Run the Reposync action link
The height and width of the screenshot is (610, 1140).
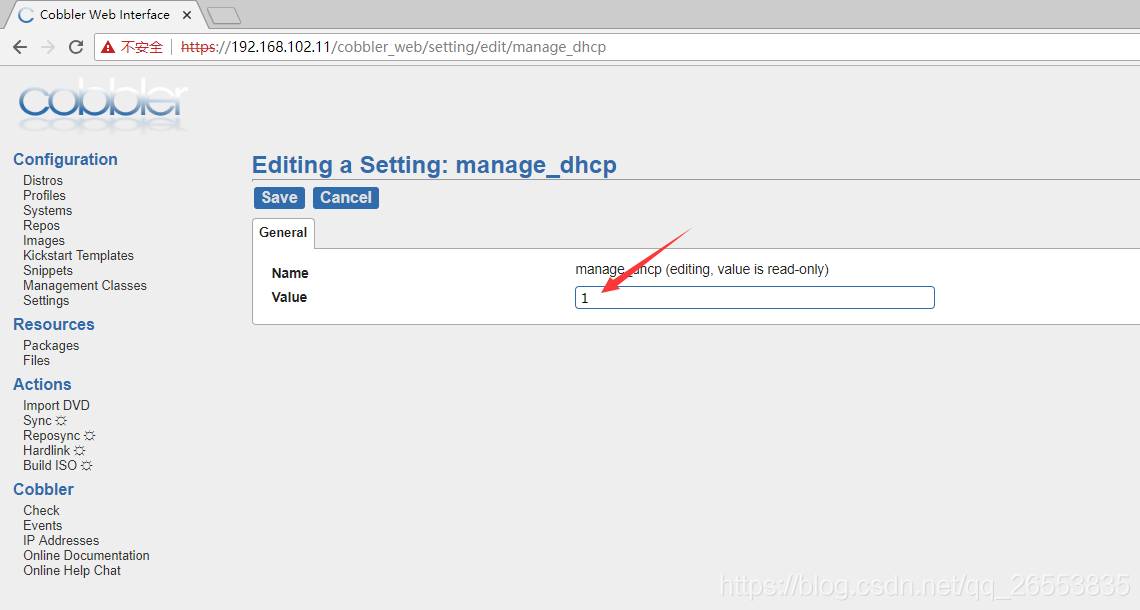[x=52, y=436]
